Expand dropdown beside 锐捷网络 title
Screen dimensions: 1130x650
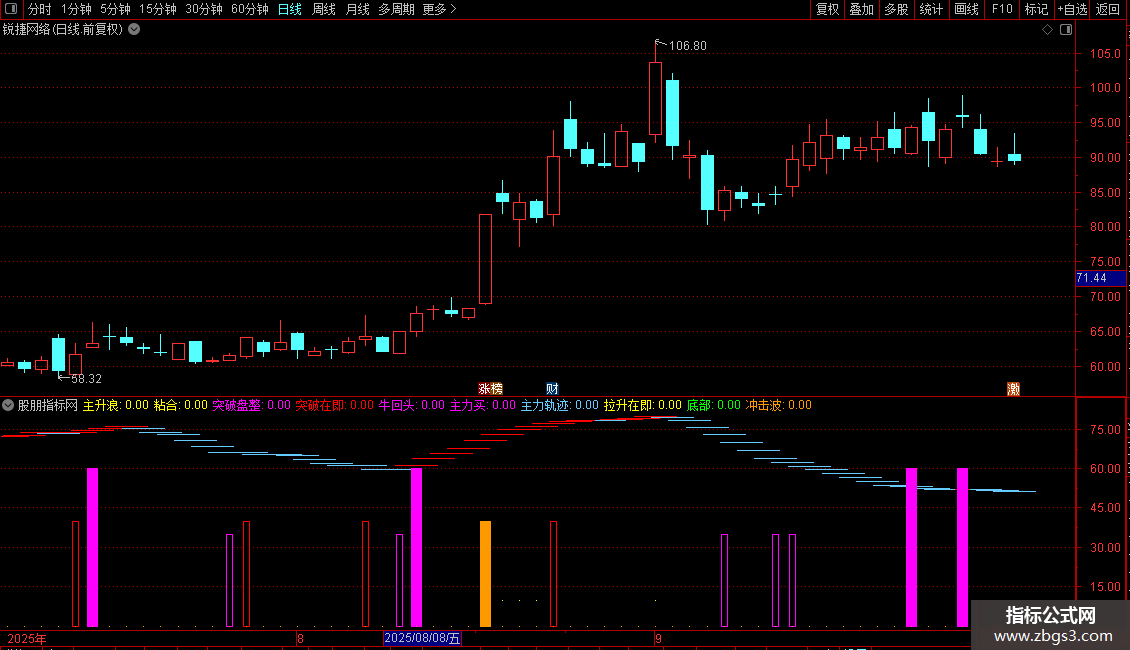[x=134, y=29]
